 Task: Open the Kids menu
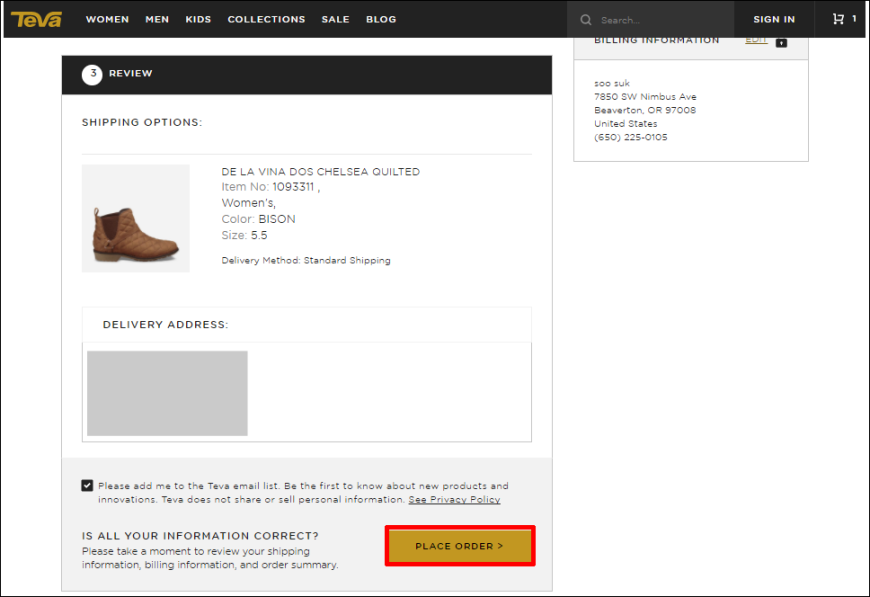pyautogui.click(x=198, y=19)
